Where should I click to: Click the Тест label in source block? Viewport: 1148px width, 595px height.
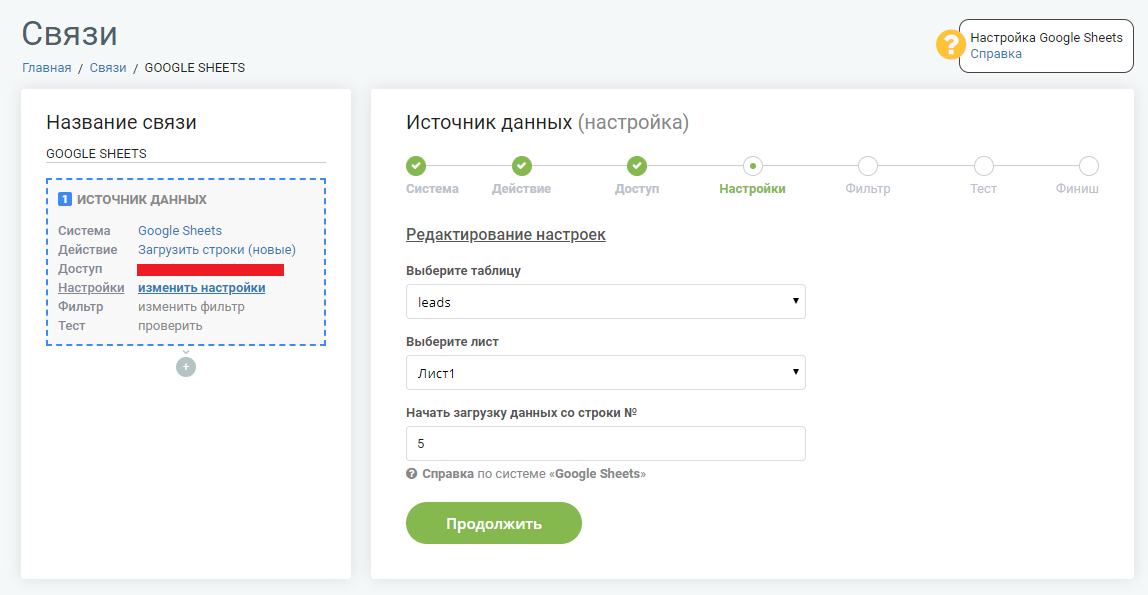pos(72,326)
